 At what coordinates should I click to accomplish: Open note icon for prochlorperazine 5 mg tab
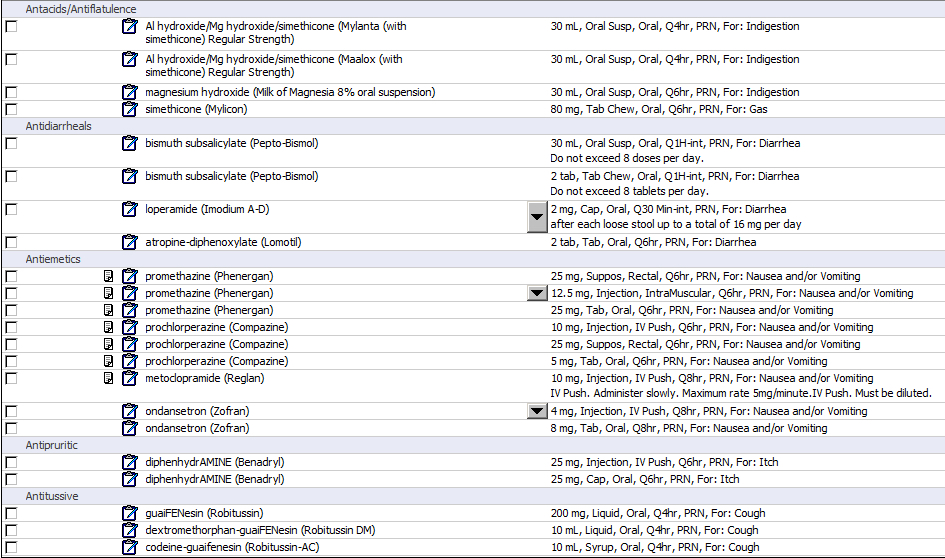tap(108, 361)
